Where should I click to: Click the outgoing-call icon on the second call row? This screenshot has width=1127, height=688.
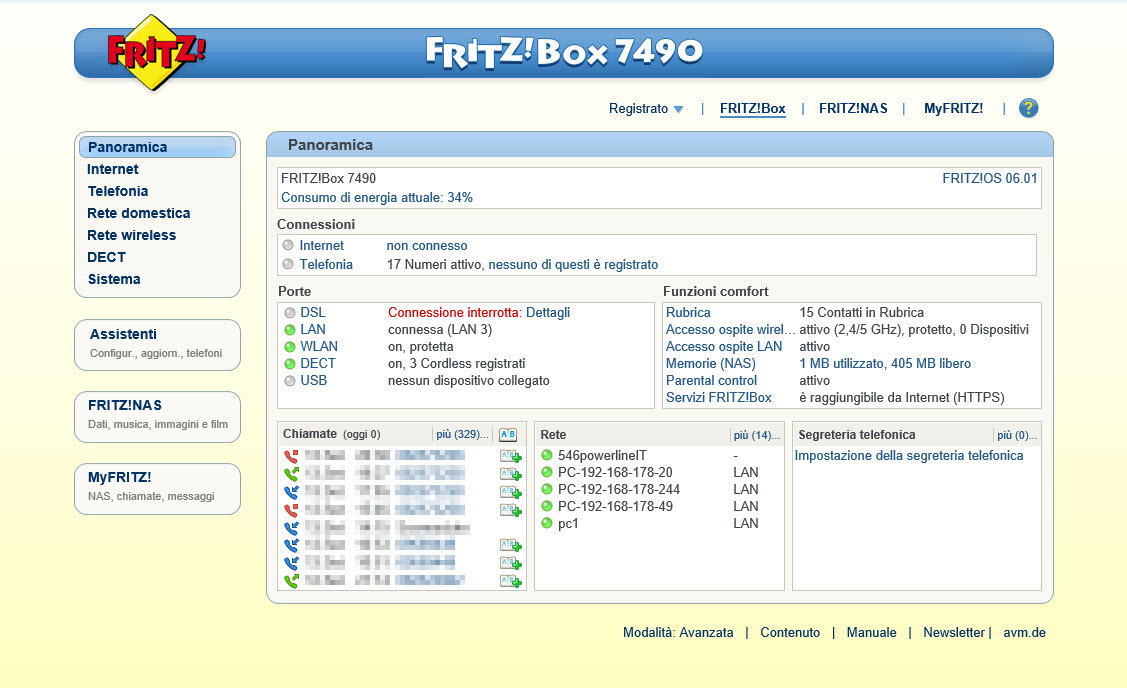(291, 474)
